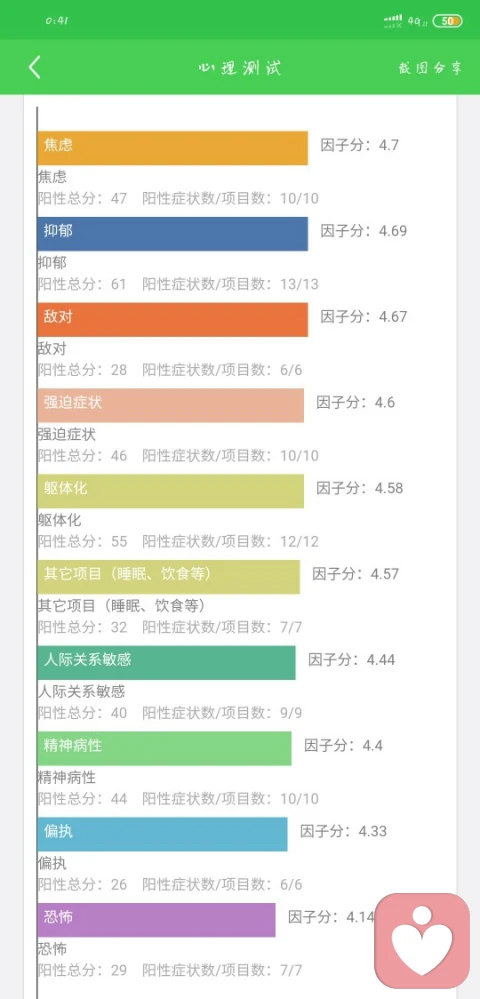The height and width of the screenshot is (999, 480).
Task: Tap the light green 精神病性 bar
Action: (x=164, y=748)
